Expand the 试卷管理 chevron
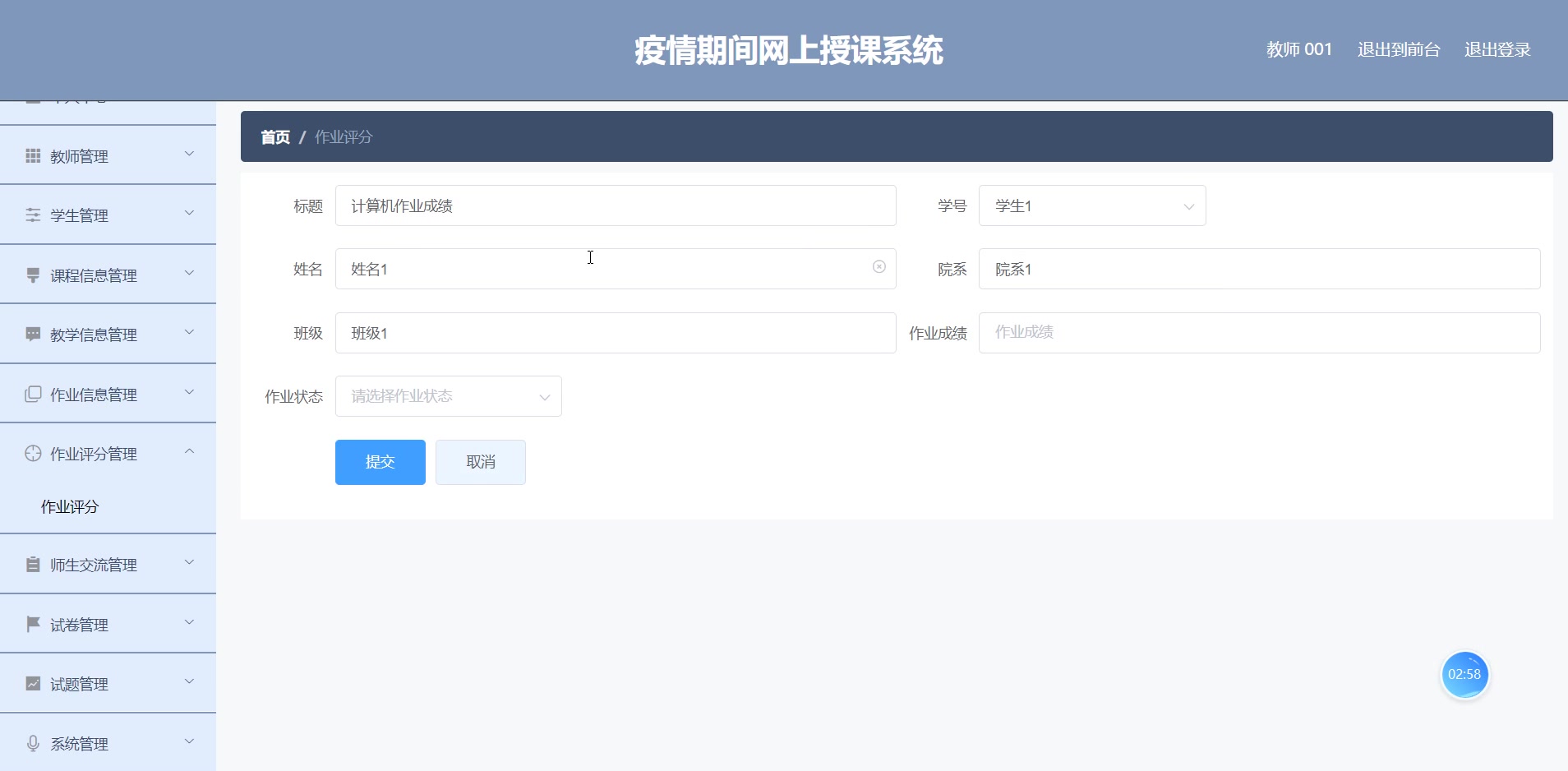 click(189, 622)
